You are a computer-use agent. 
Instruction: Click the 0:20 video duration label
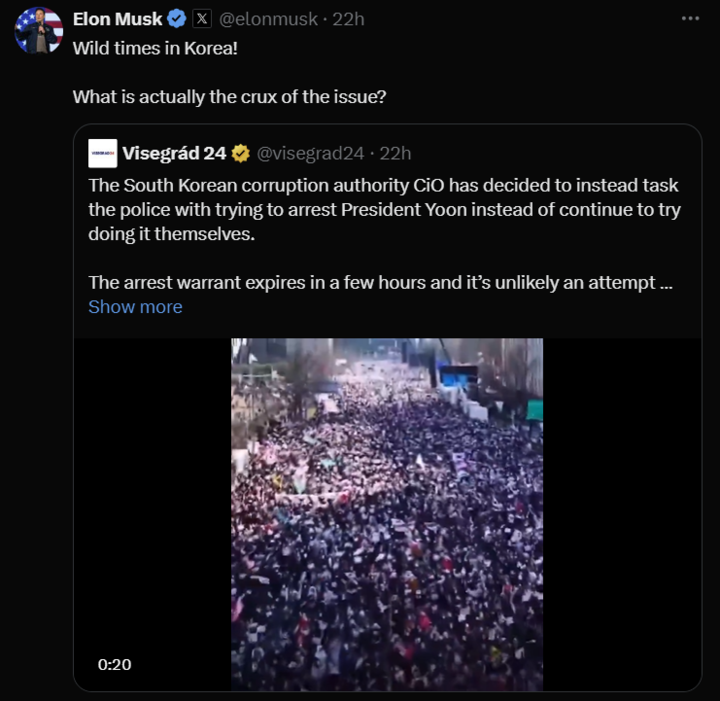(x=114, y=664)
